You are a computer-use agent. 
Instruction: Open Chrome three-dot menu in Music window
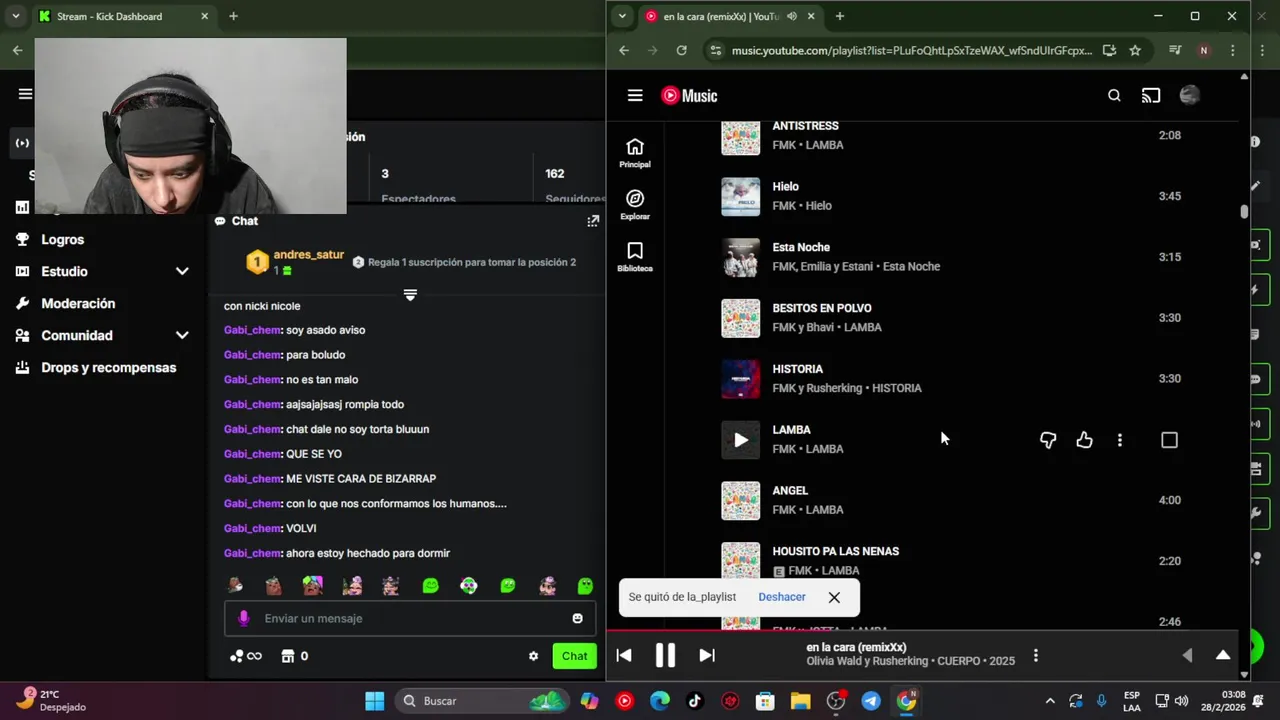click(1233, 50)
